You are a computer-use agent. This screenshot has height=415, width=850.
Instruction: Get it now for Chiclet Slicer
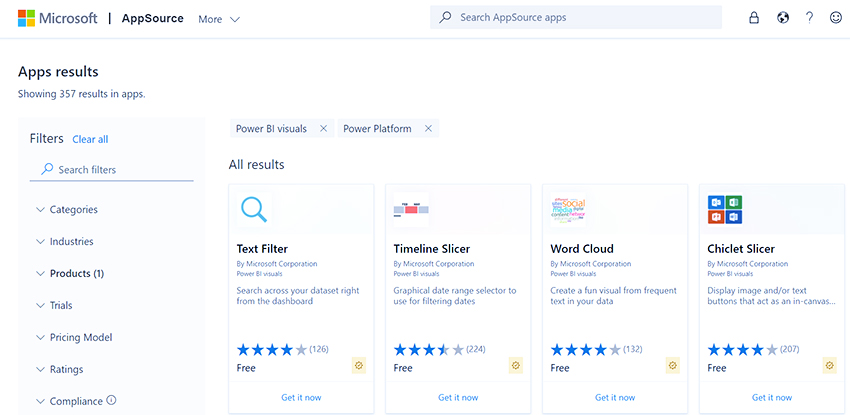[772, 398]
